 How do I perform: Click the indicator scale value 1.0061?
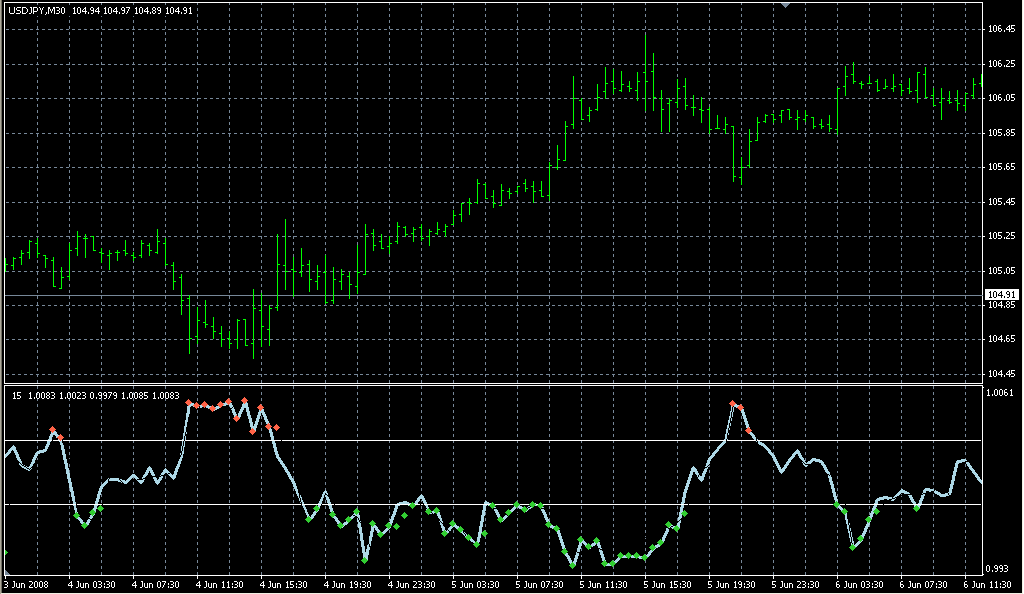(x=1001, y=393)
